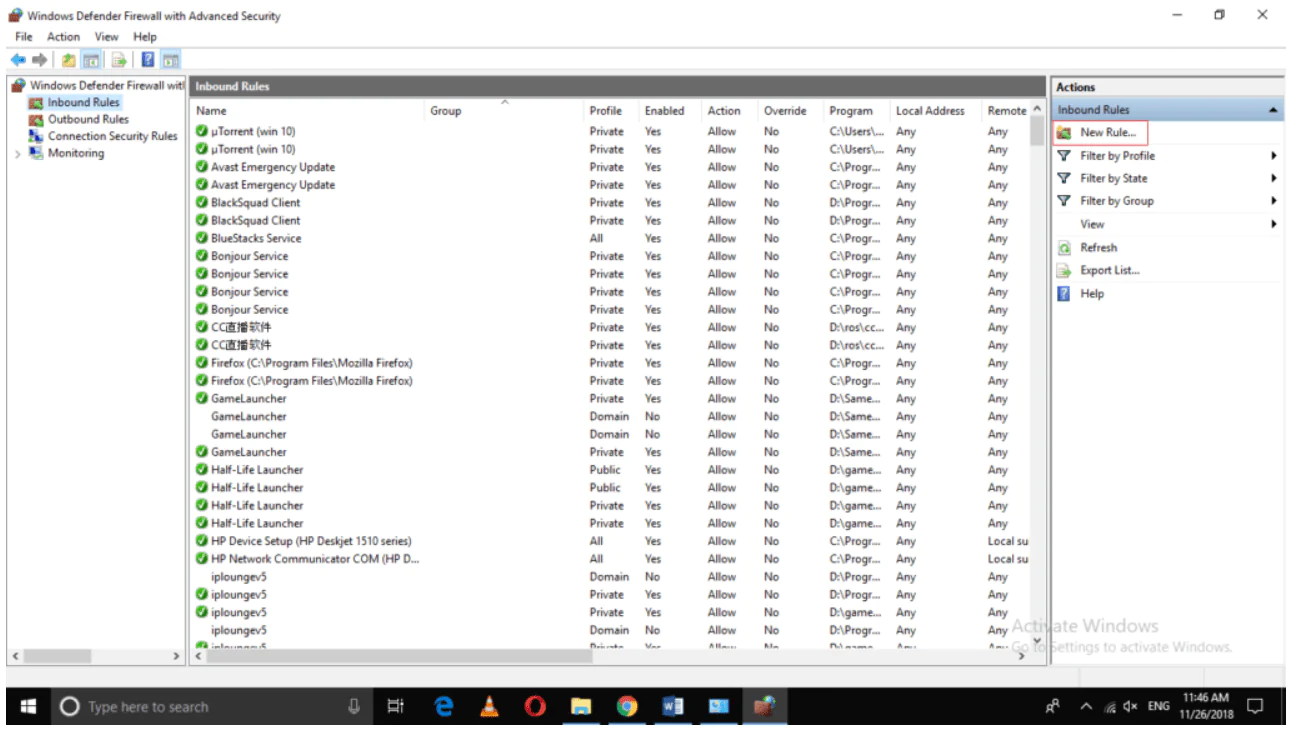Viewport: 1299px width, 734px height.
Task: Click green check icon of HP Device Setup rule
Action: (202, 541)
